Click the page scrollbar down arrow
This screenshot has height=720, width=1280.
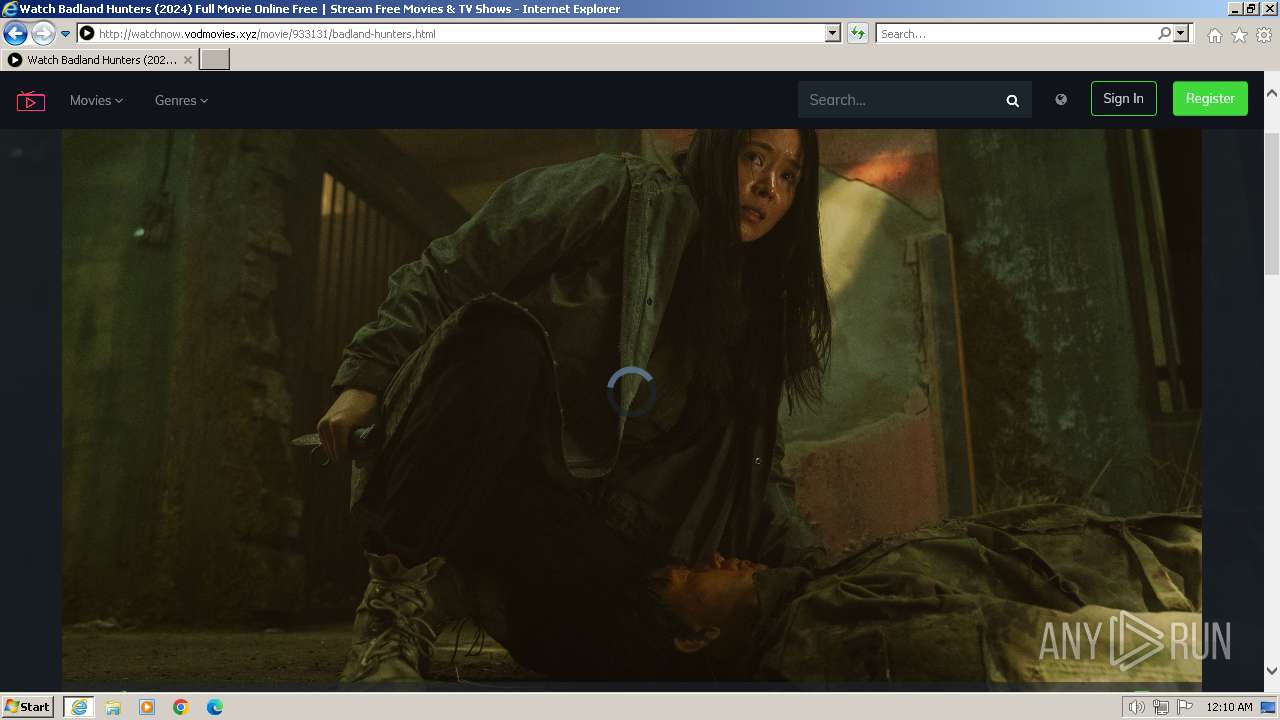[x=1272, y=671]
